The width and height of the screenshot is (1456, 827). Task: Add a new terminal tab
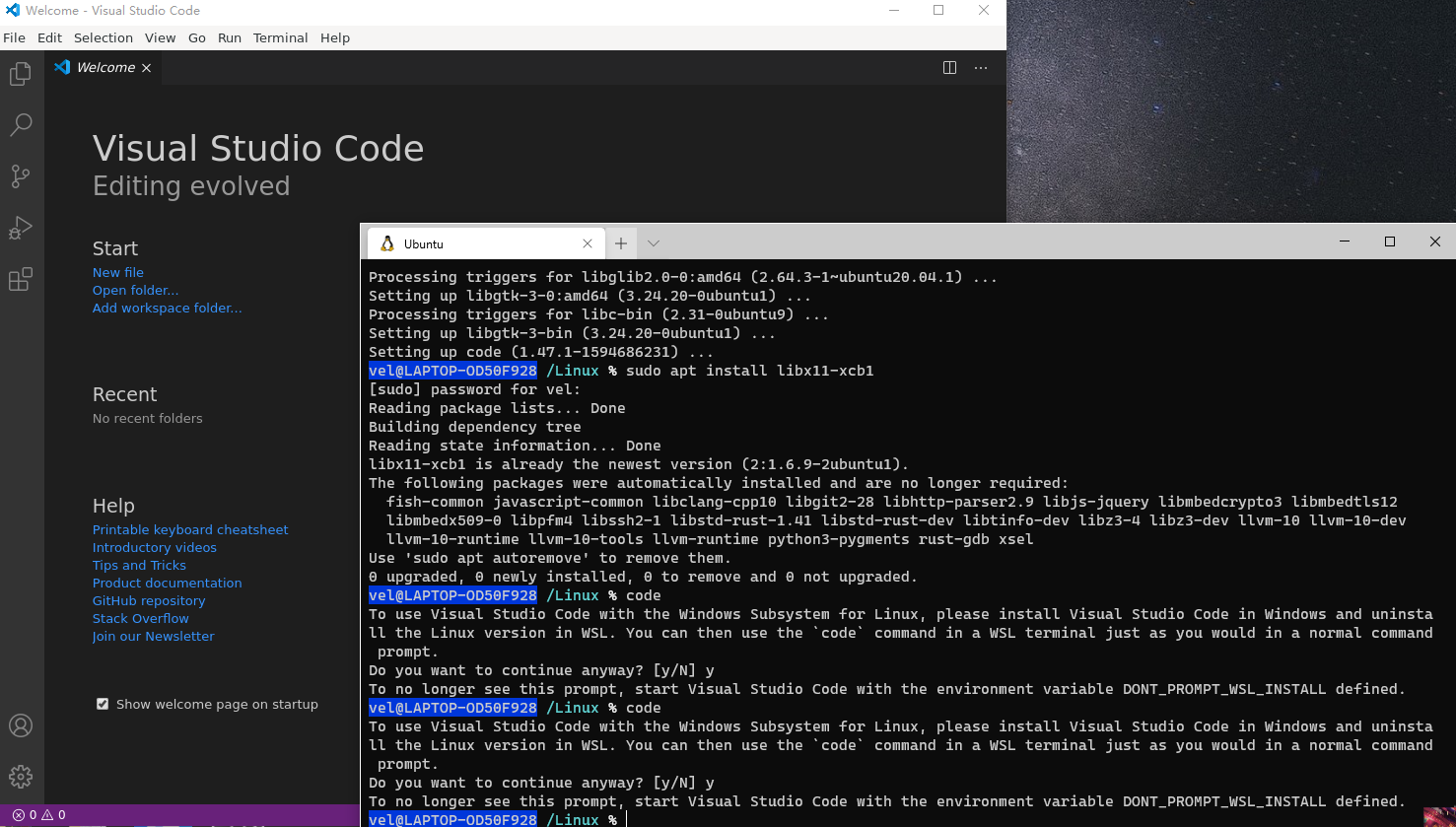click(x=621, y=243)
